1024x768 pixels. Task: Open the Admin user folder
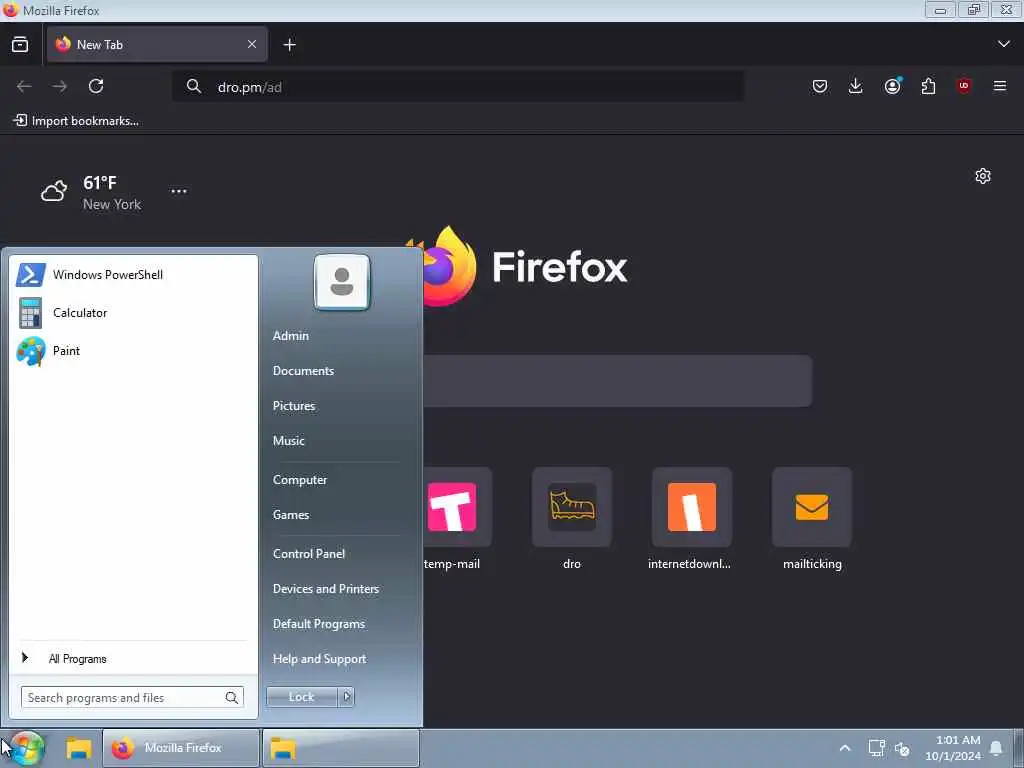(291, 336)
